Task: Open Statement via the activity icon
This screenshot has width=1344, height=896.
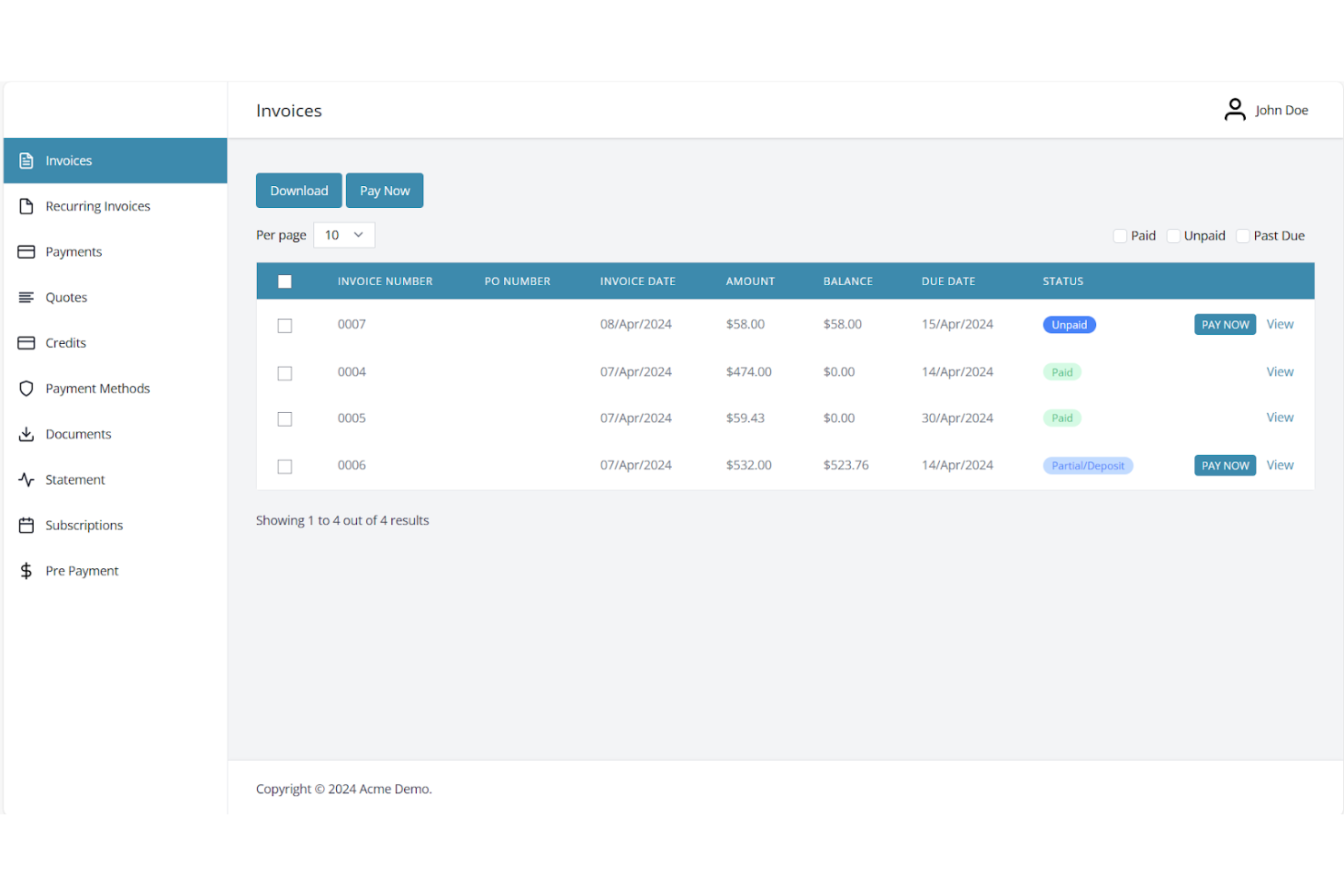Action: (x=26, y=479)
